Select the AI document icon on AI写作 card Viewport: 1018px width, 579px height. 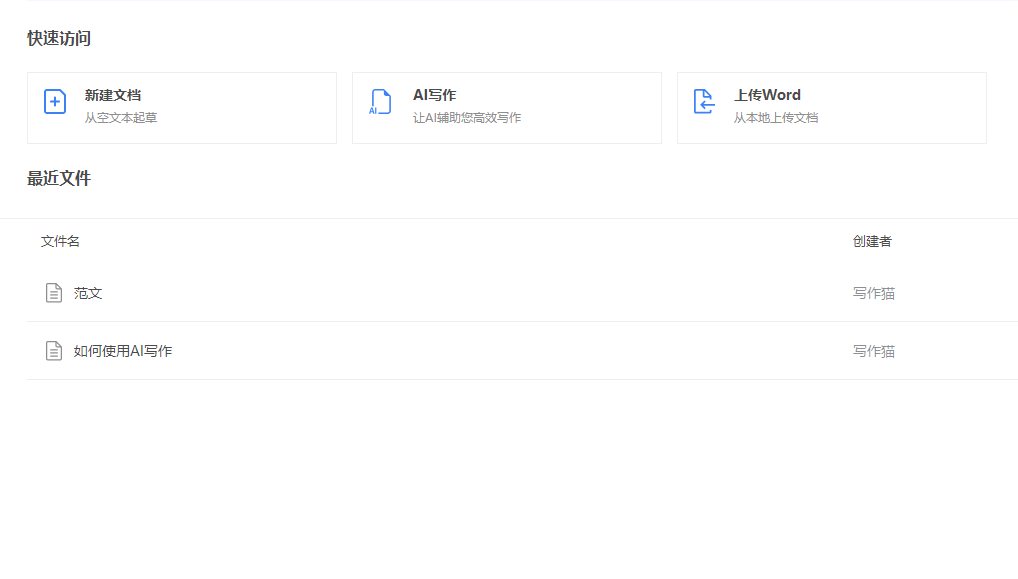(380, 101)
